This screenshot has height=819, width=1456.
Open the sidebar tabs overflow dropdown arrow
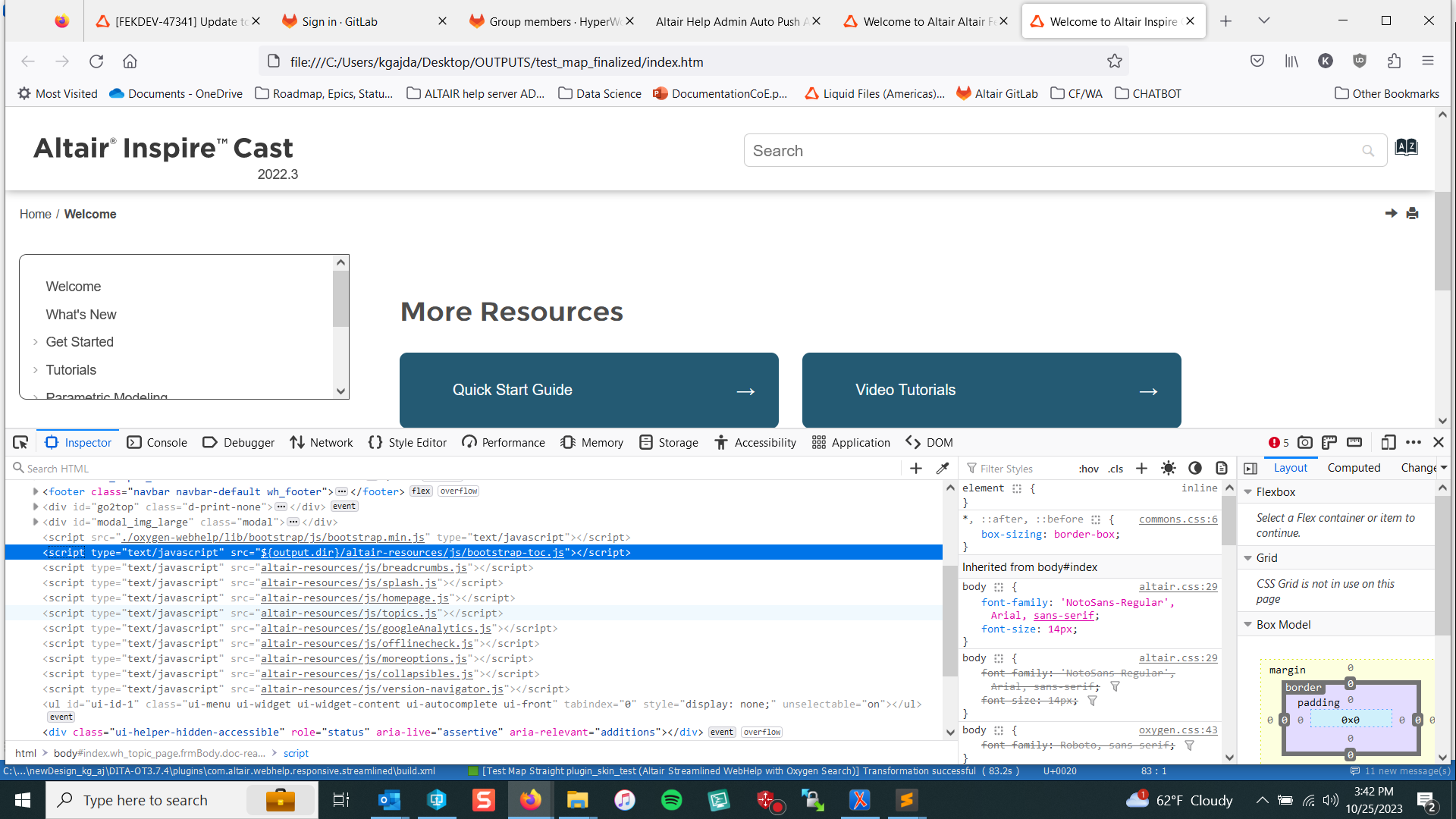pyautogui.click(x=1444, y=468)
